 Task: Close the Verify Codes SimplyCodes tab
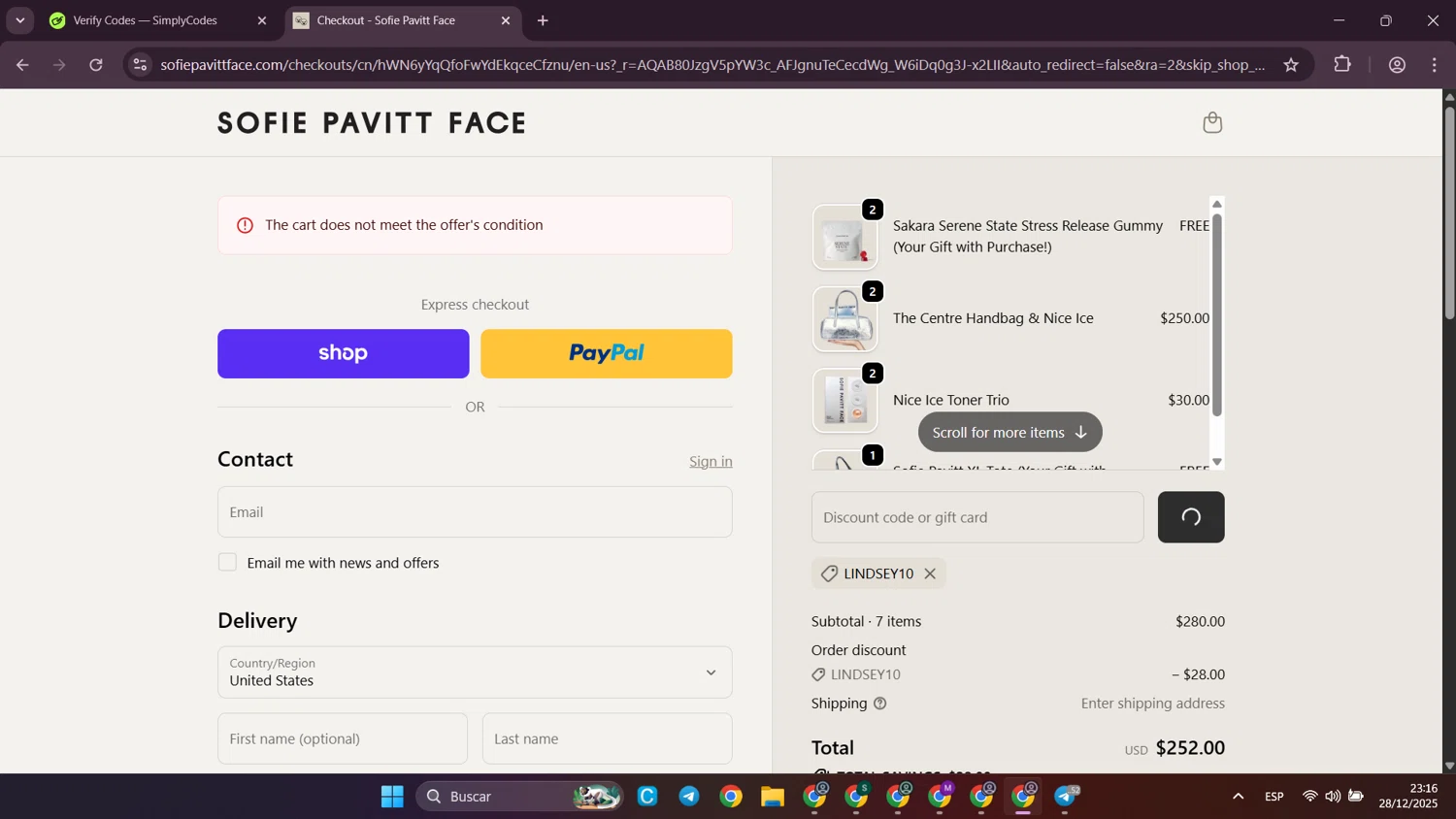click(261, 20)
